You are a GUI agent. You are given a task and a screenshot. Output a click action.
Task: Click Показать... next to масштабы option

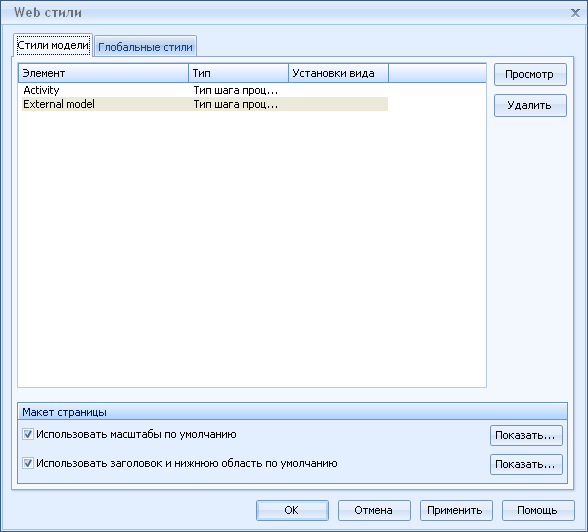pos(526,435)
